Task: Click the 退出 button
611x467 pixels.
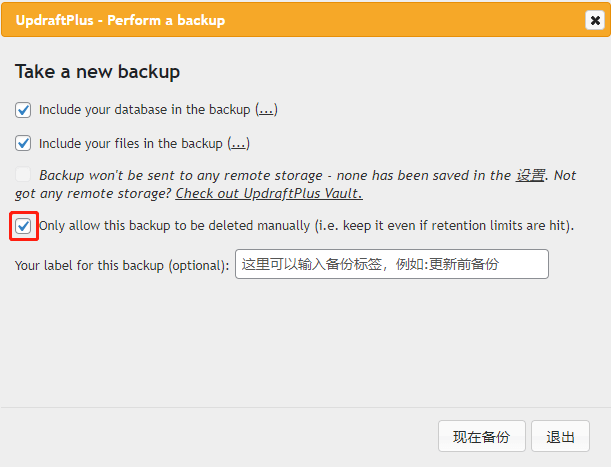Action: (x=560, y=437)
